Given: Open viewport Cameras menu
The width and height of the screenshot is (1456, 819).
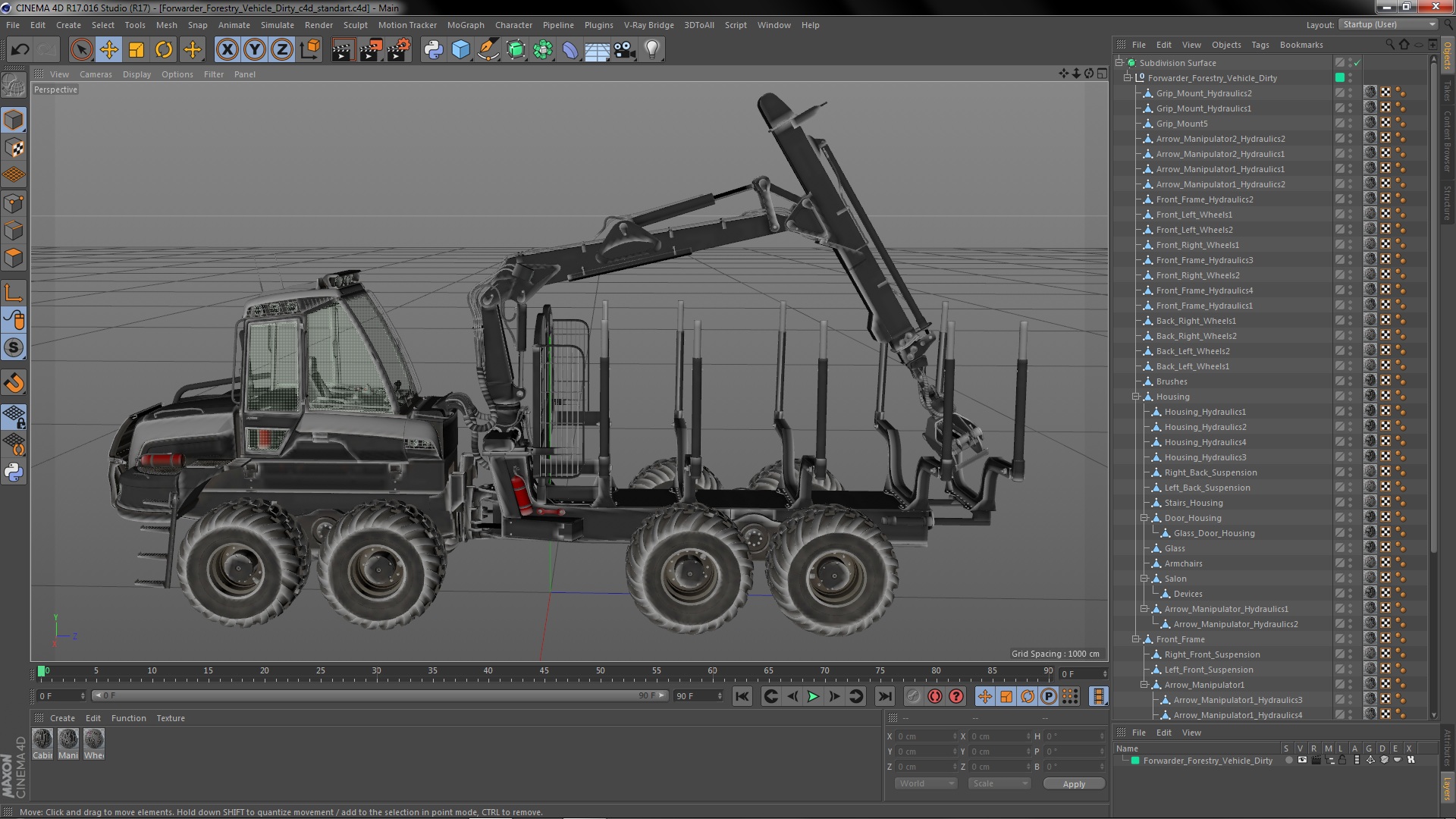Looking at the screenshot, I should pos(96,74).
